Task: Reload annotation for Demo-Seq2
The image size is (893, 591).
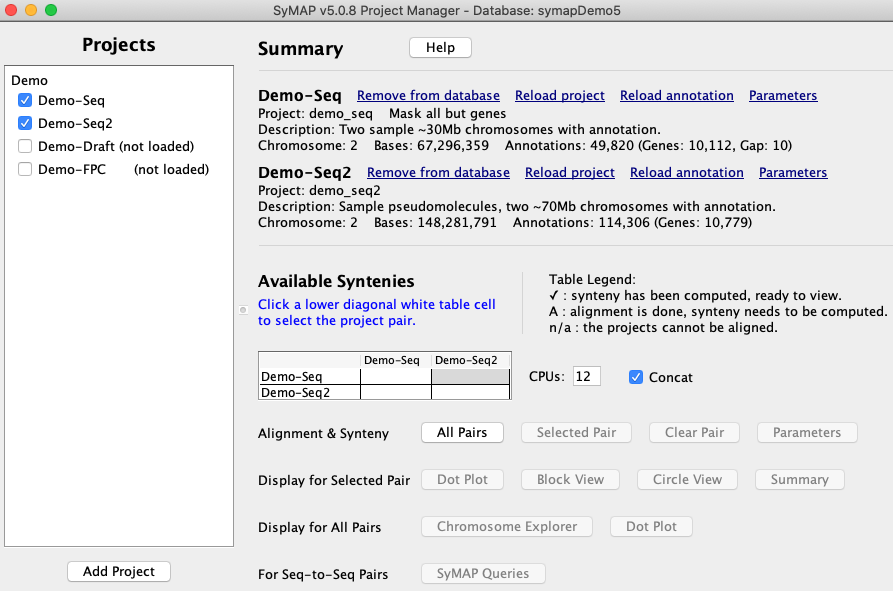Action: click(687, 173)
